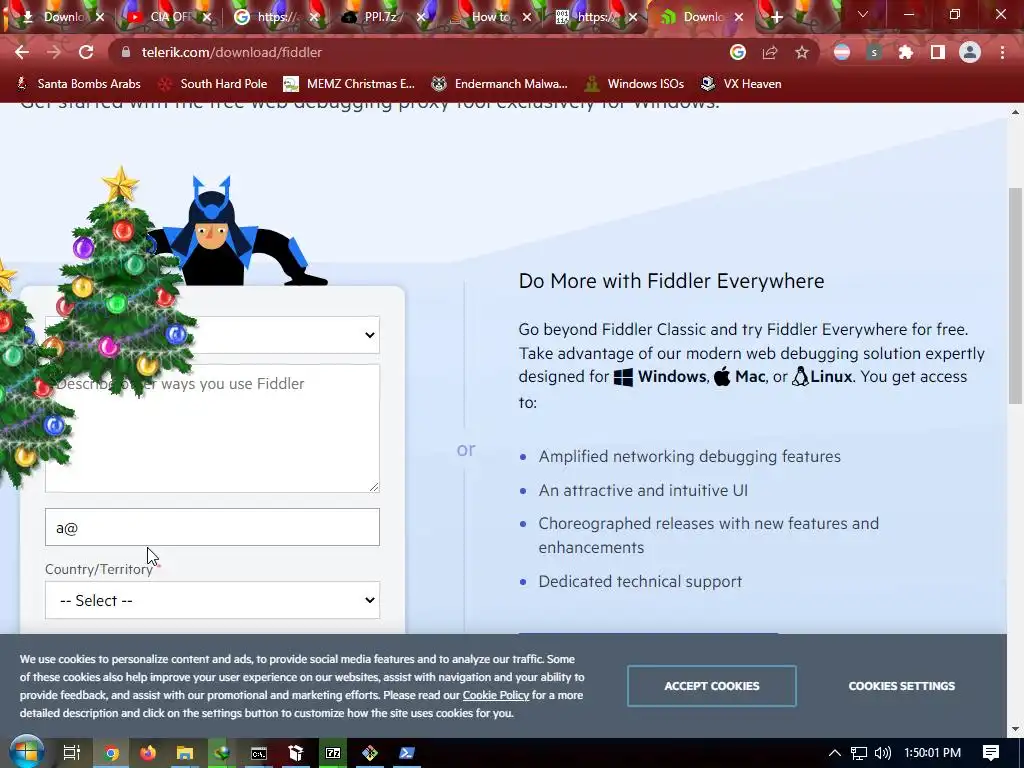1024x768 pixels.
Task: Open the South Hard Pole bookmark
Action: [x=214, y=84]
